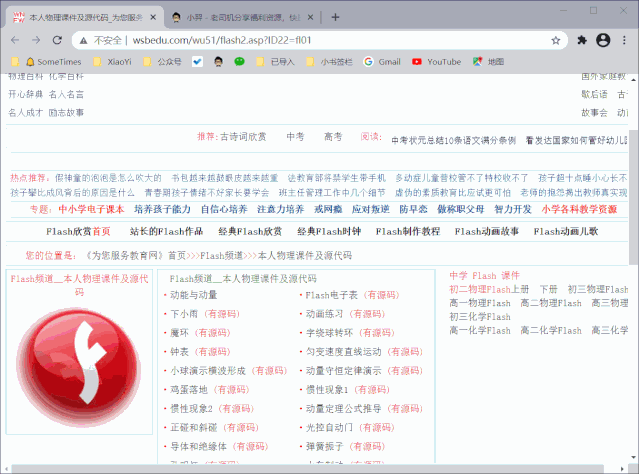Expand the XiaoYi bookmark folder

coord(112,62)
